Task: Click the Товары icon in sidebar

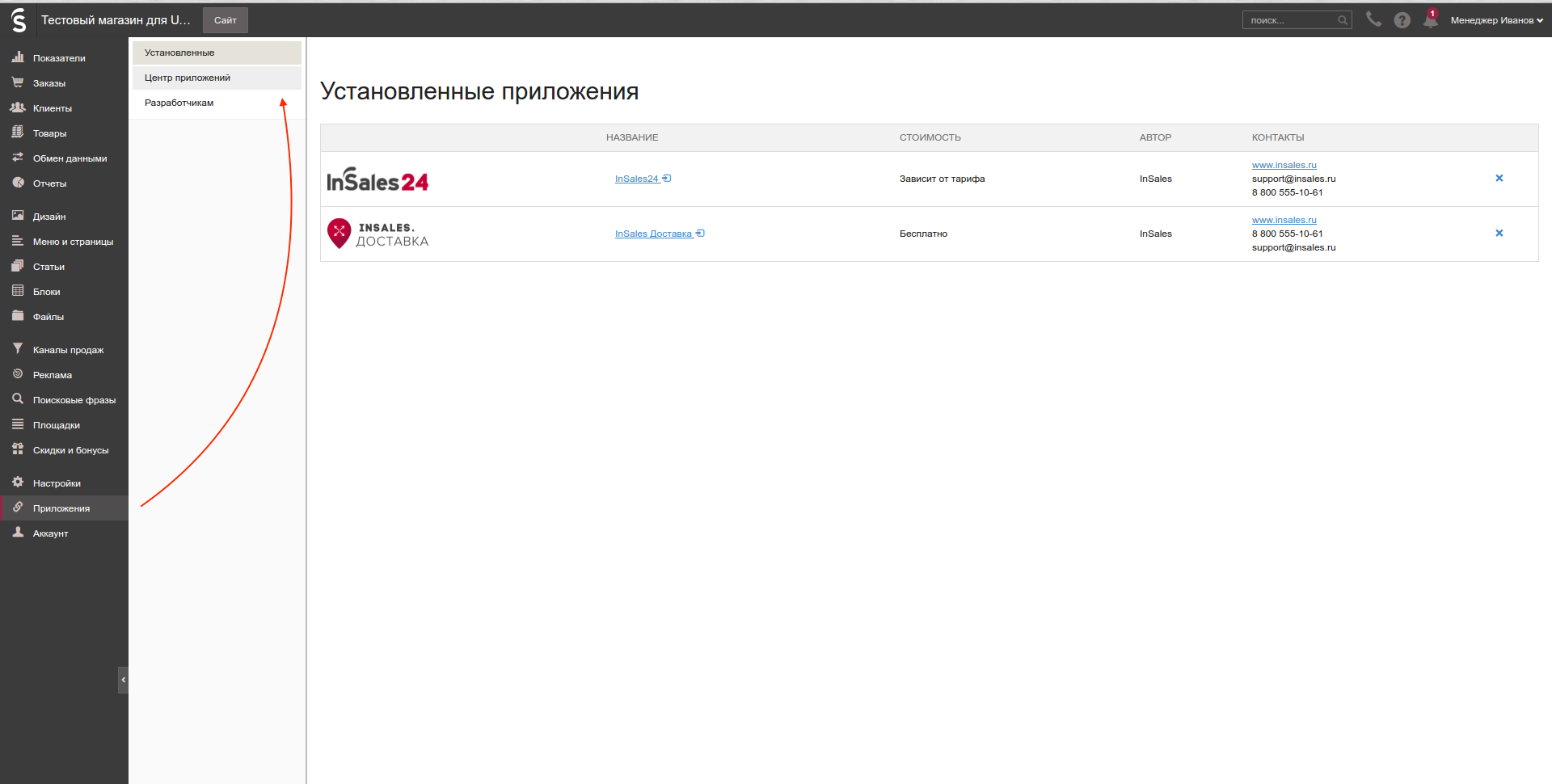Action: 18,133
